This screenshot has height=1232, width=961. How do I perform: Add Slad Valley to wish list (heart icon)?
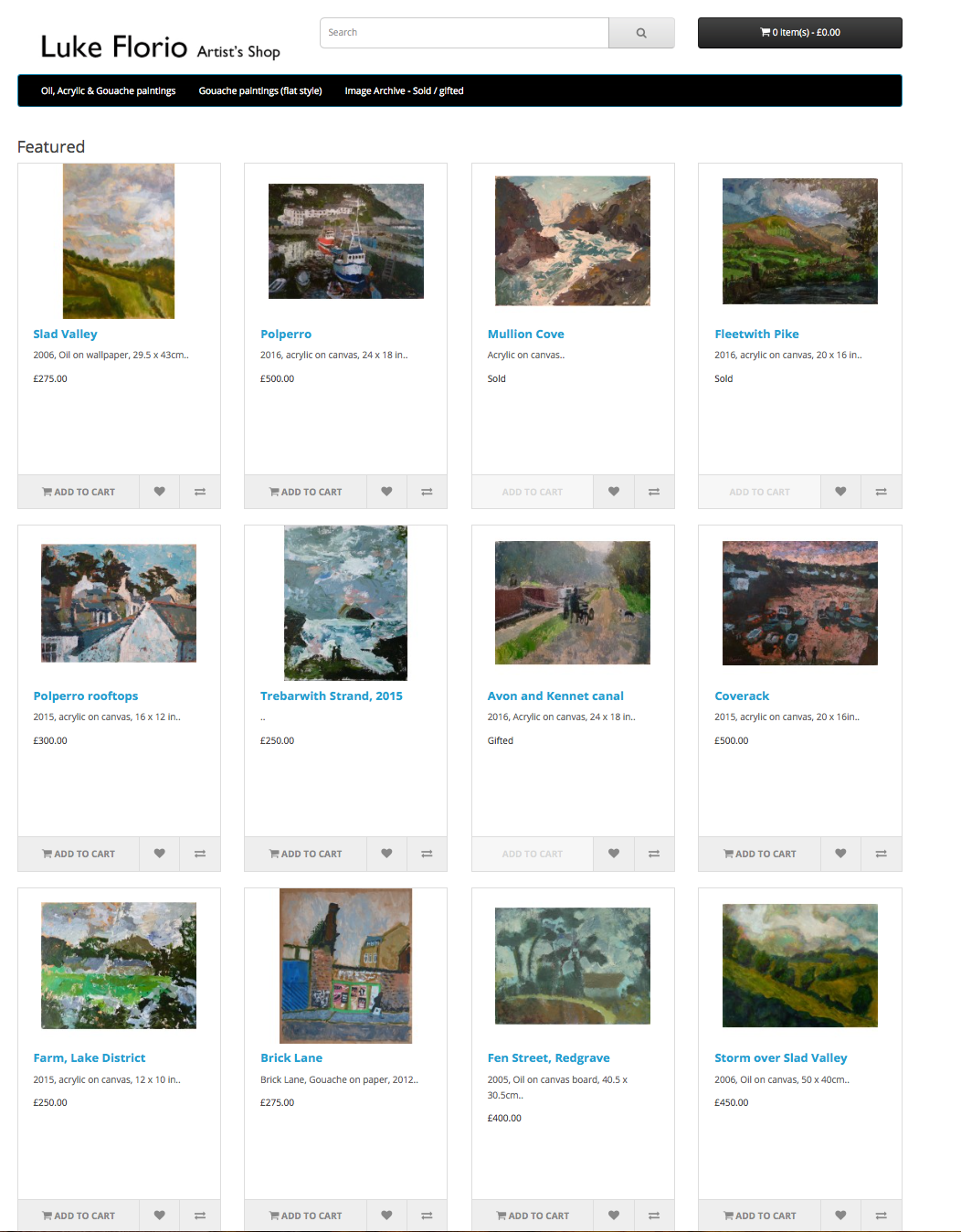(160, 492)
